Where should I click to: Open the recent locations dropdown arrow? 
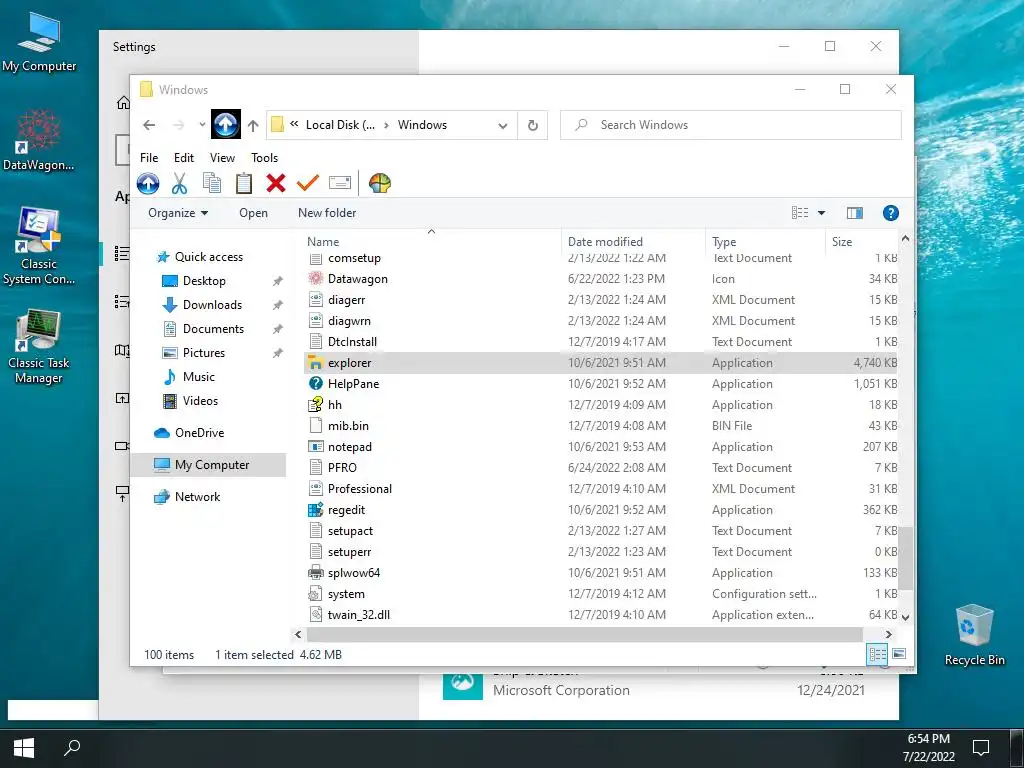click(x=202, y=125)
